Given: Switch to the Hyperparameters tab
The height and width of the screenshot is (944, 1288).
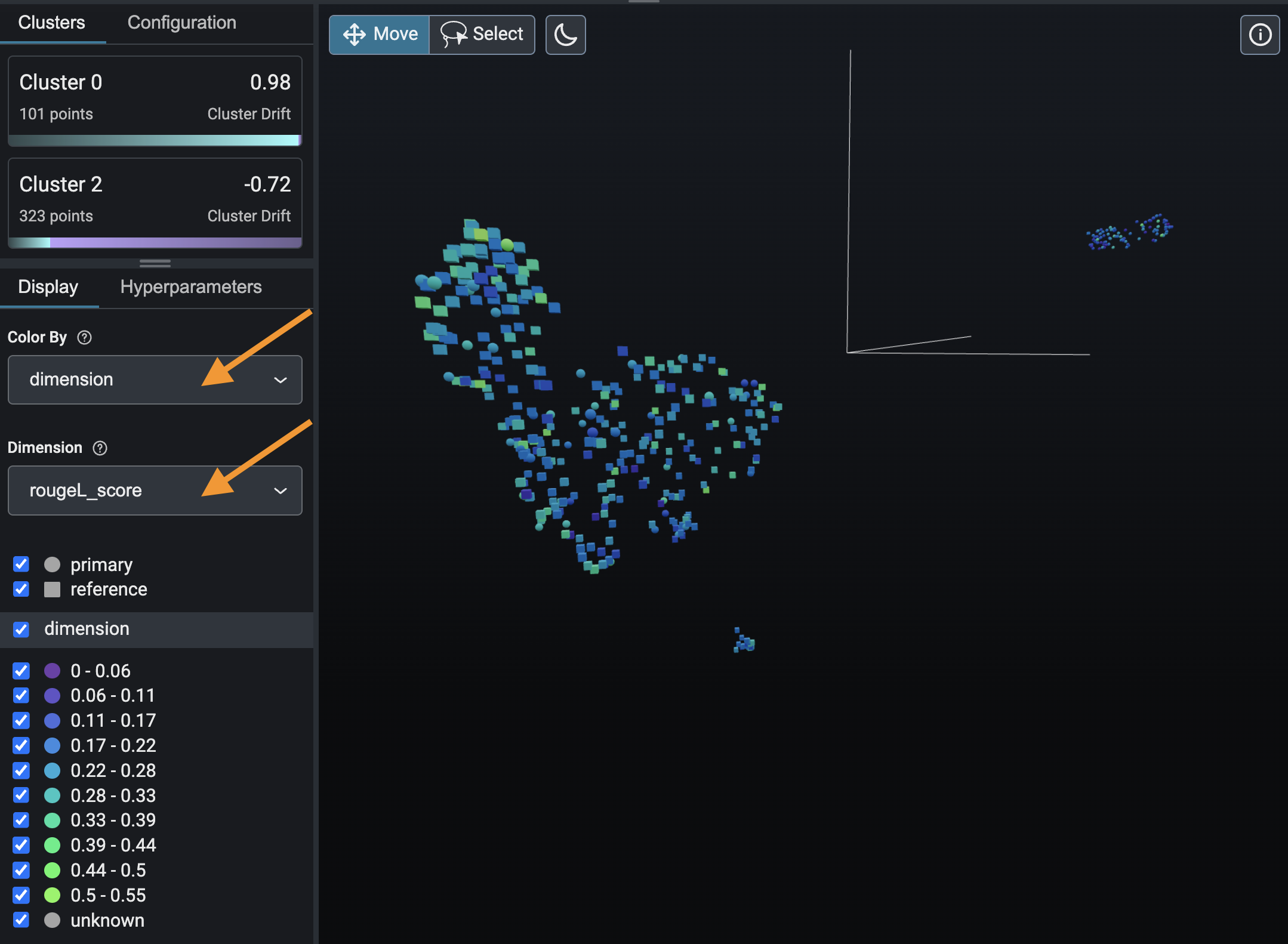Looking at the screenshot, I should tap(190, 287).
